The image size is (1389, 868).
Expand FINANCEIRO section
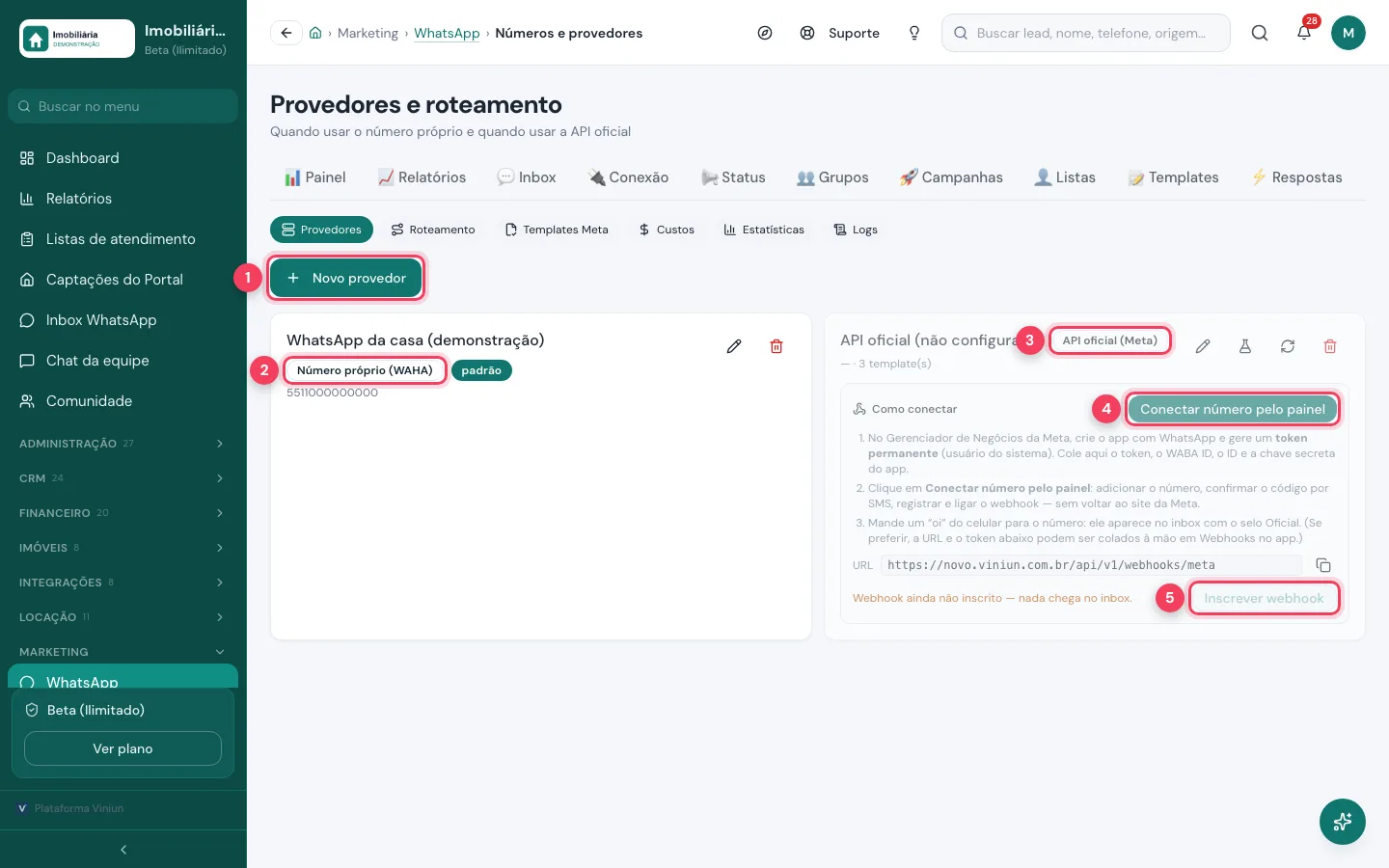tap(123, 513)
